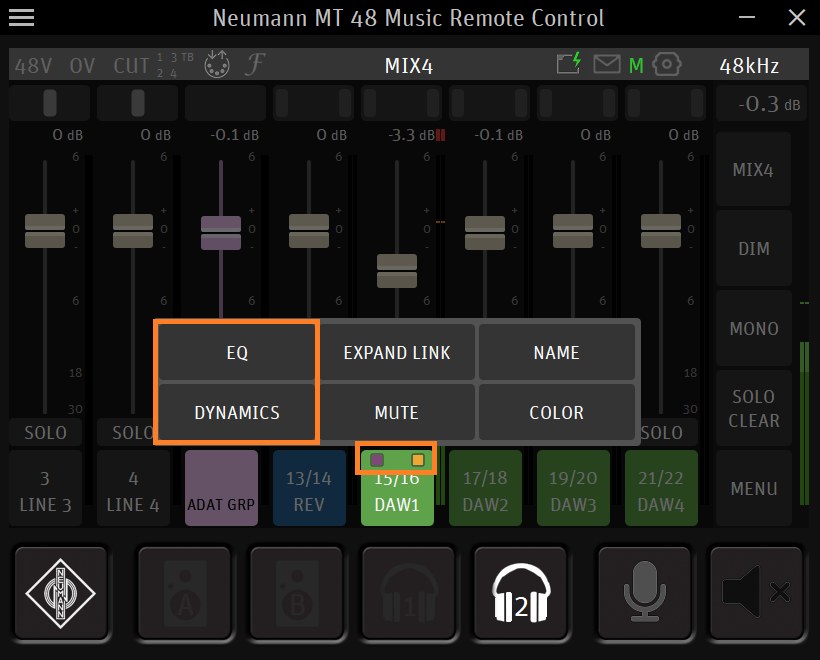Toggle DIM on the monitor section

click(x=754, y=248)
